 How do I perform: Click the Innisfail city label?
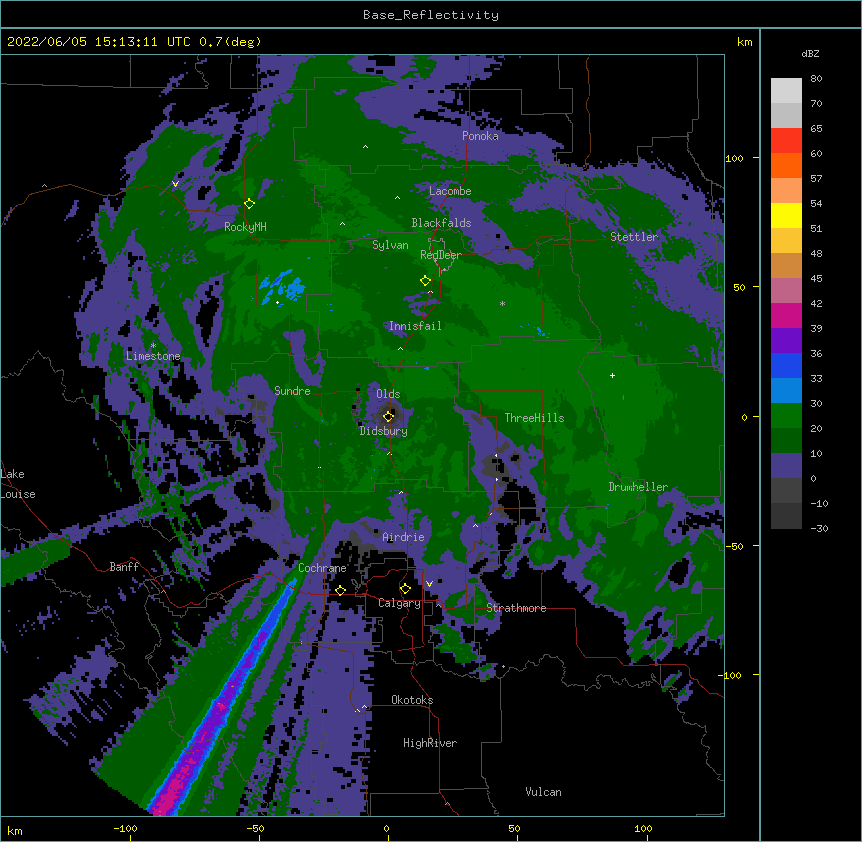(415, 326)
